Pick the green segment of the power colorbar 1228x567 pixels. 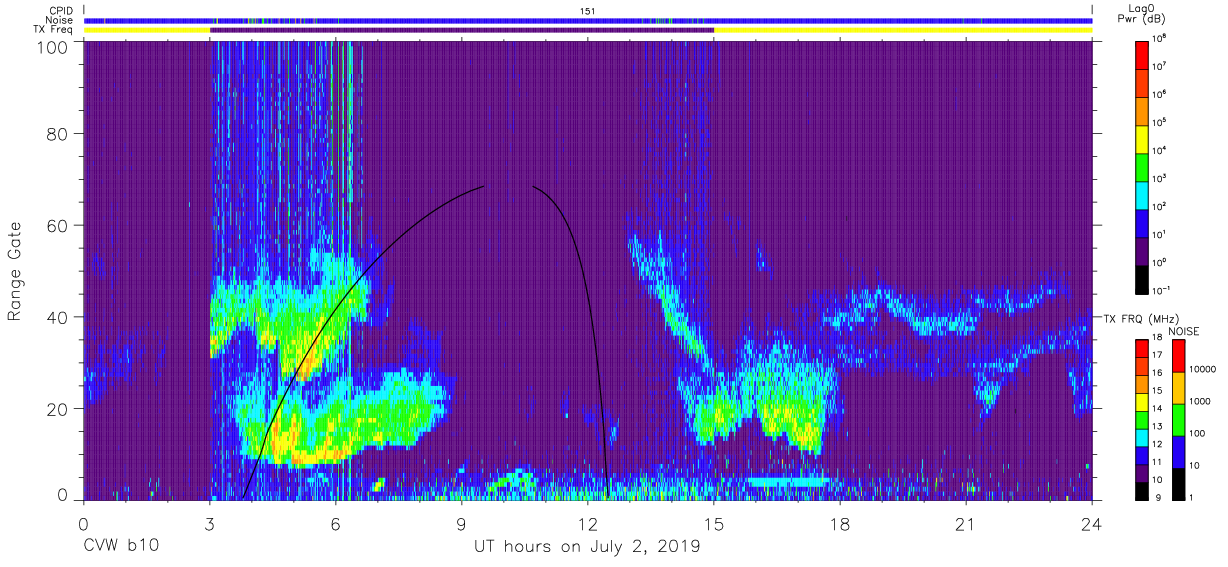pos(1143,166)
